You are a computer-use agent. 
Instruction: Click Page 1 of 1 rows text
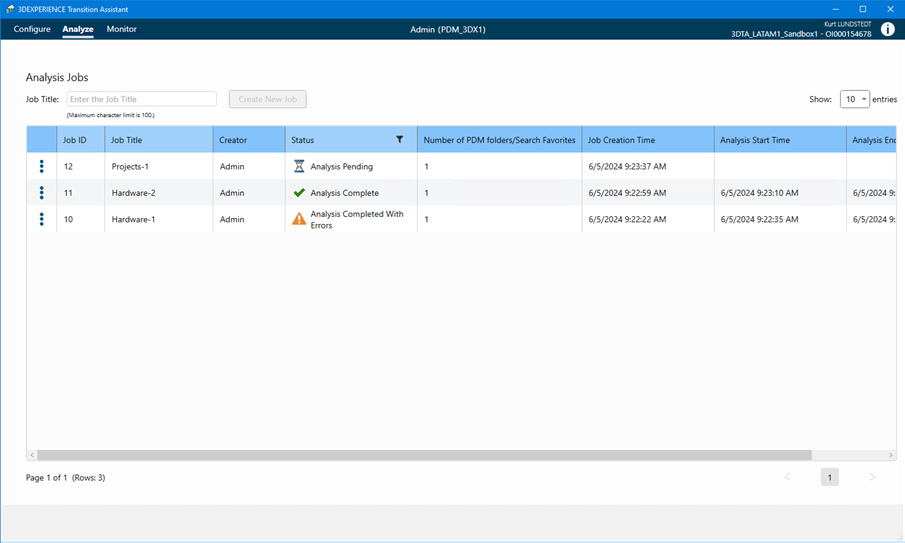[65, 478]
